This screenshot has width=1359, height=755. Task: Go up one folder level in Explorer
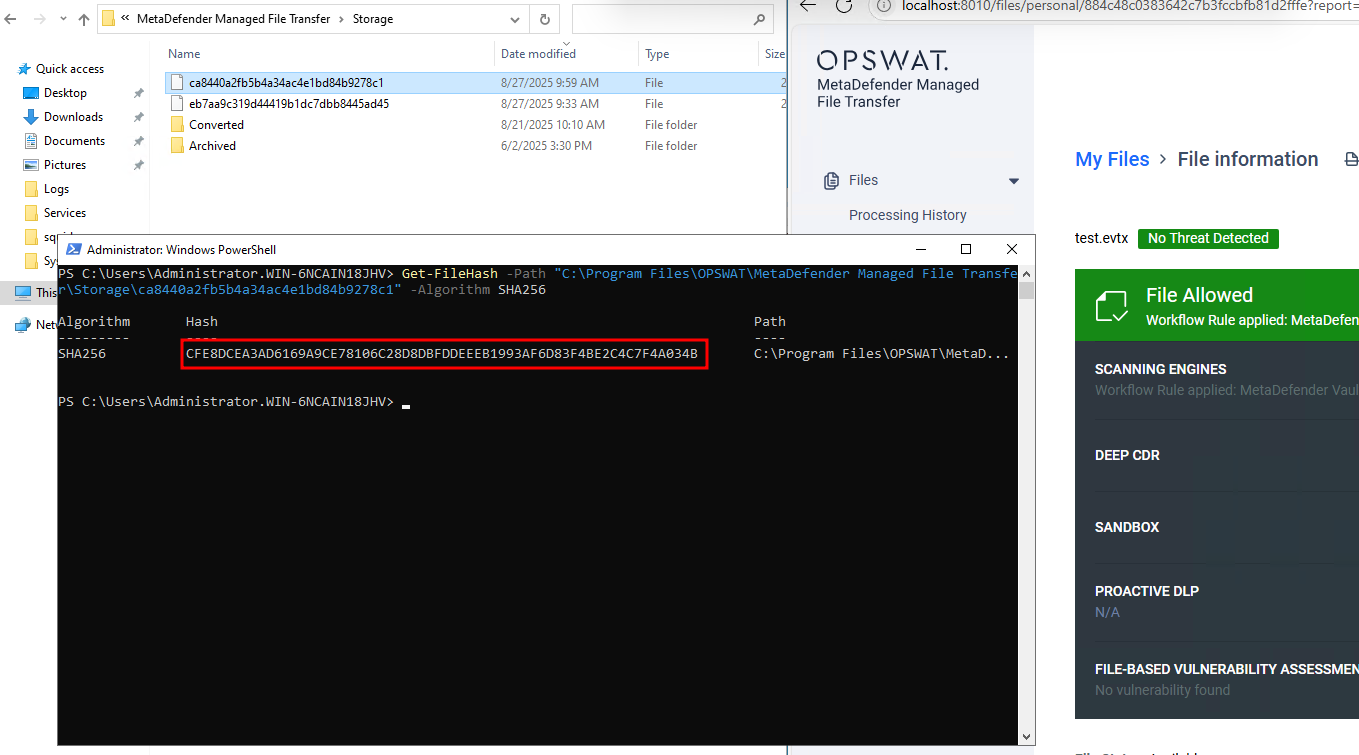84,19
